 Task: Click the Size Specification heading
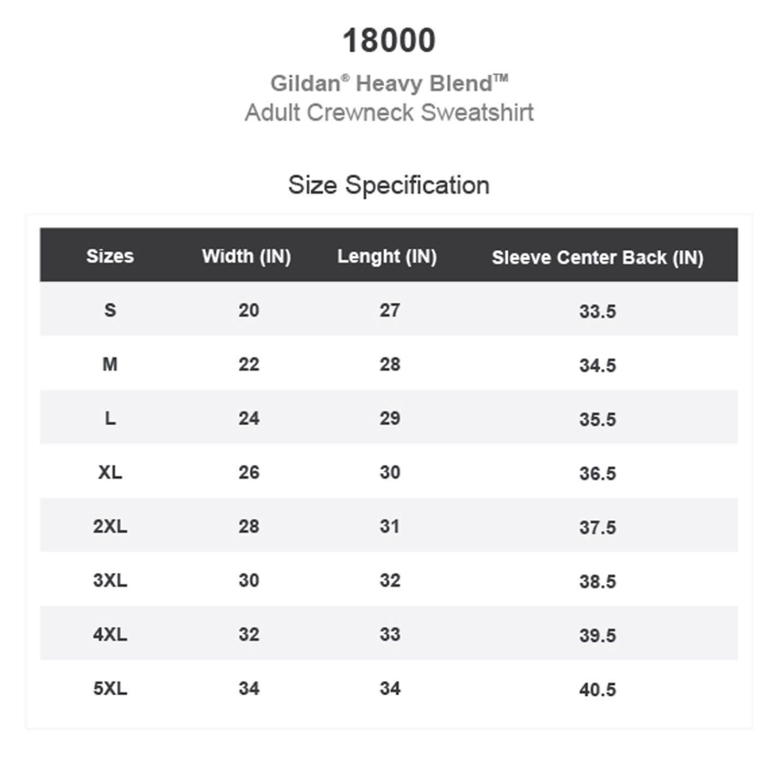pos(389,185)
